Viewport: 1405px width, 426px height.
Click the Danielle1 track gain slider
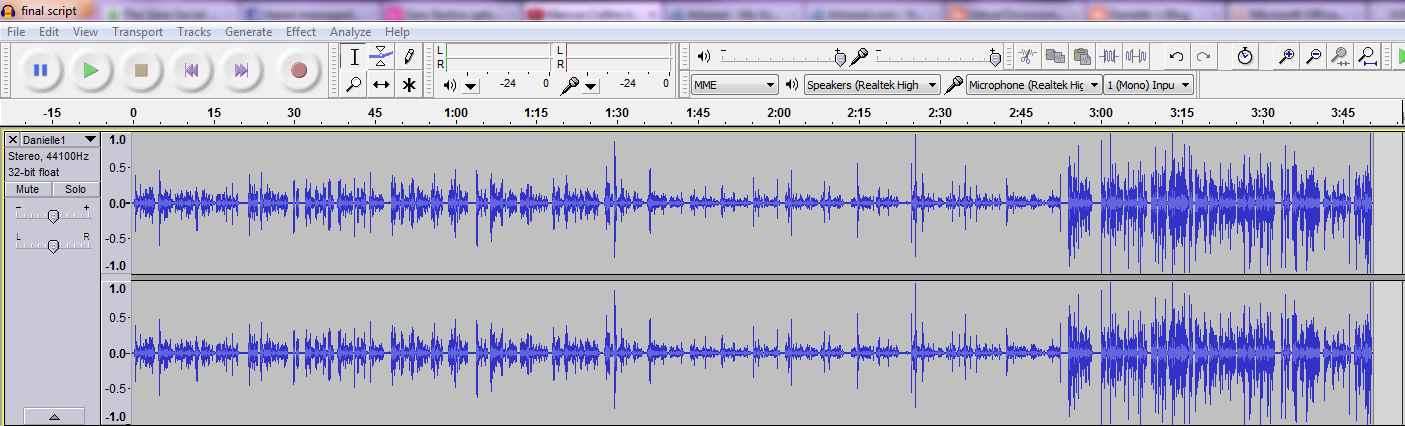pos(53,215)
